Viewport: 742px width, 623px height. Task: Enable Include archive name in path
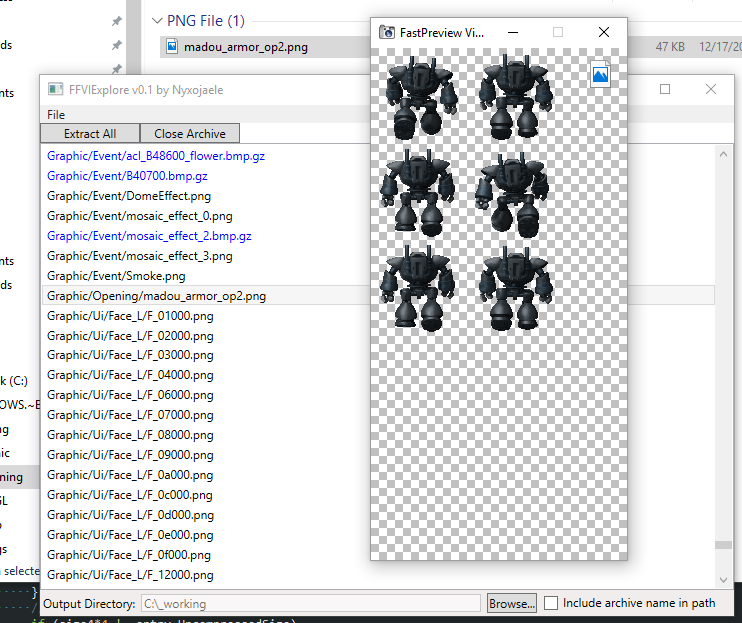[x=551, y=603]
